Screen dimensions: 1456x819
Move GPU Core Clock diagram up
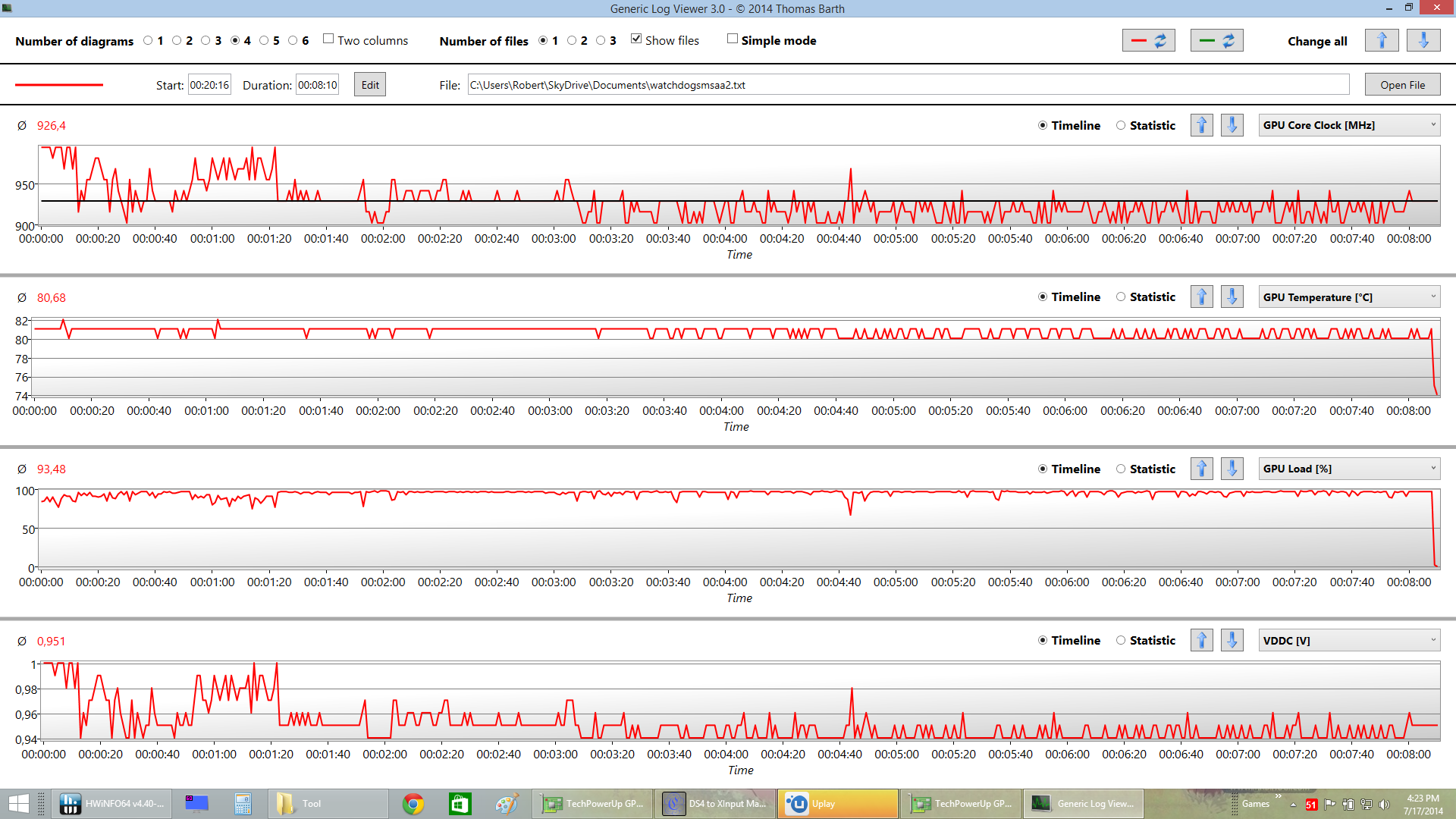point(1201,125)
